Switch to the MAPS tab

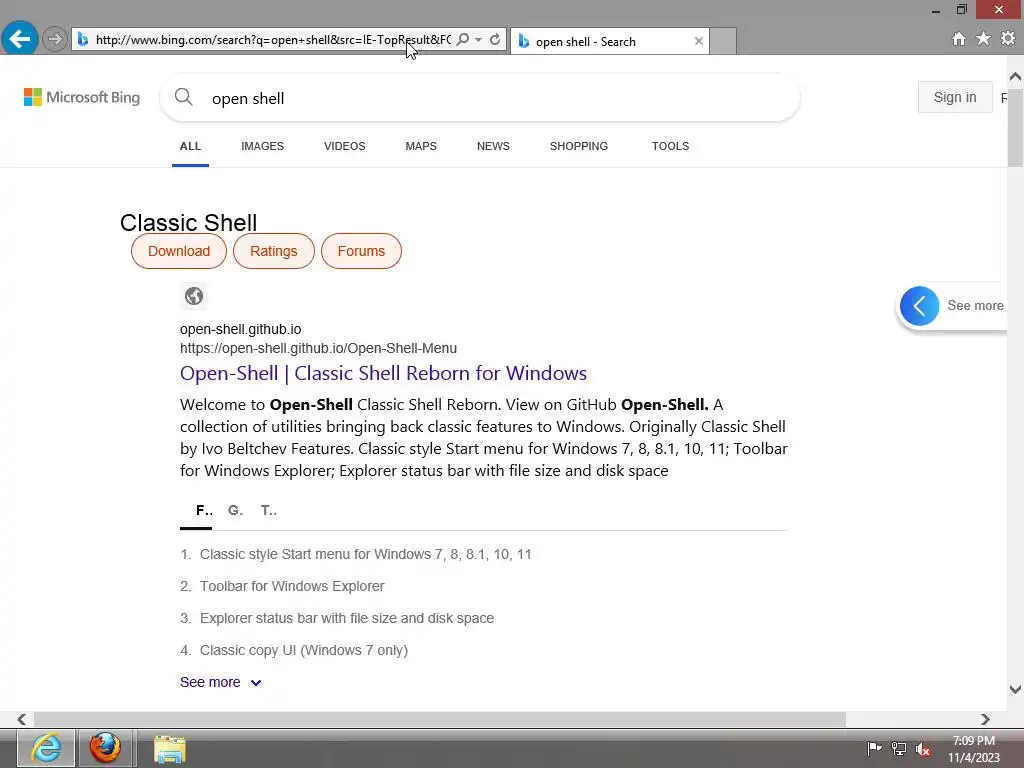click(x=421, y=146)
